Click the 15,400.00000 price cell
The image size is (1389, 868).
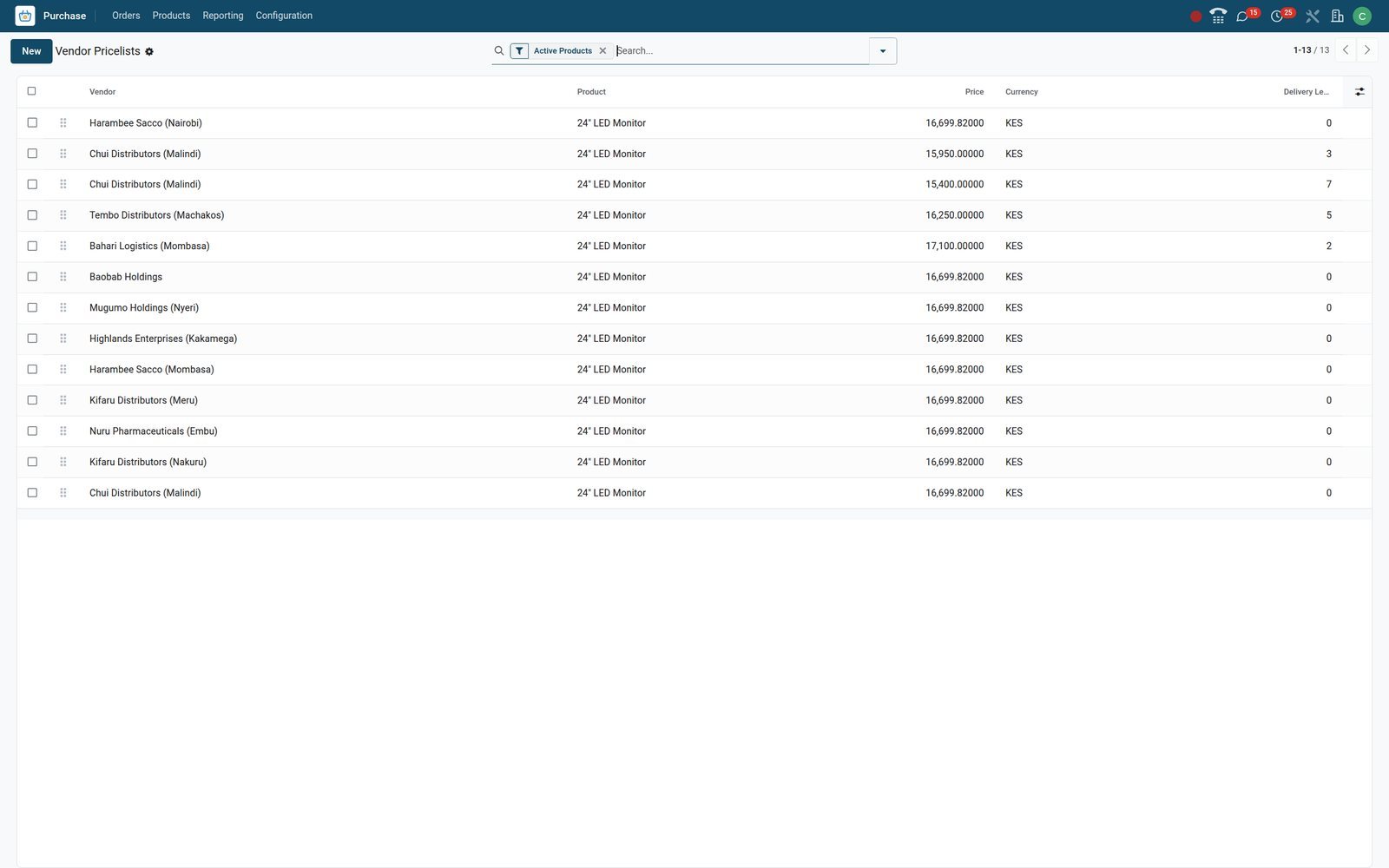point(955,184)
